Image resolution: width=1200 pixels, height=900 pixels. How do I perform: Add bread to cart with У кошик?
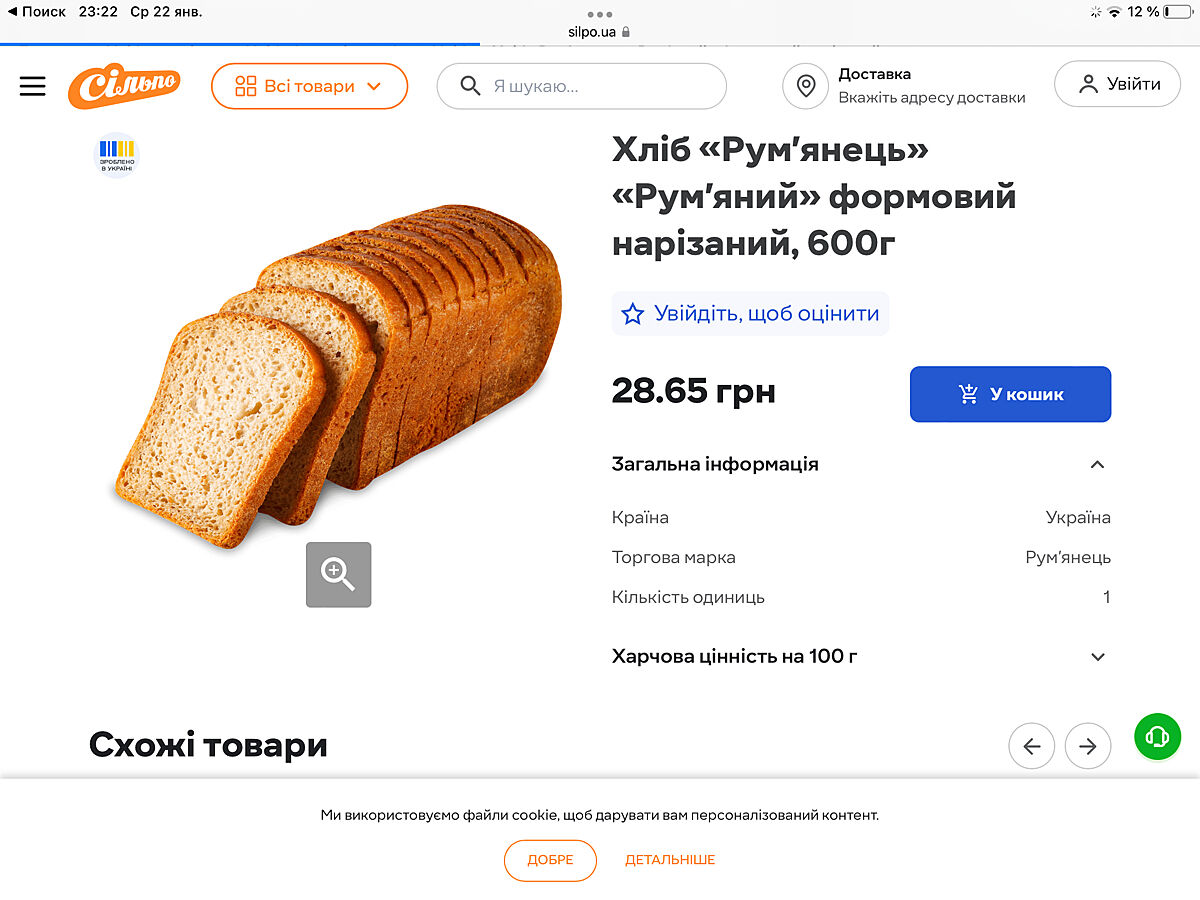(x=1010, y=394)
